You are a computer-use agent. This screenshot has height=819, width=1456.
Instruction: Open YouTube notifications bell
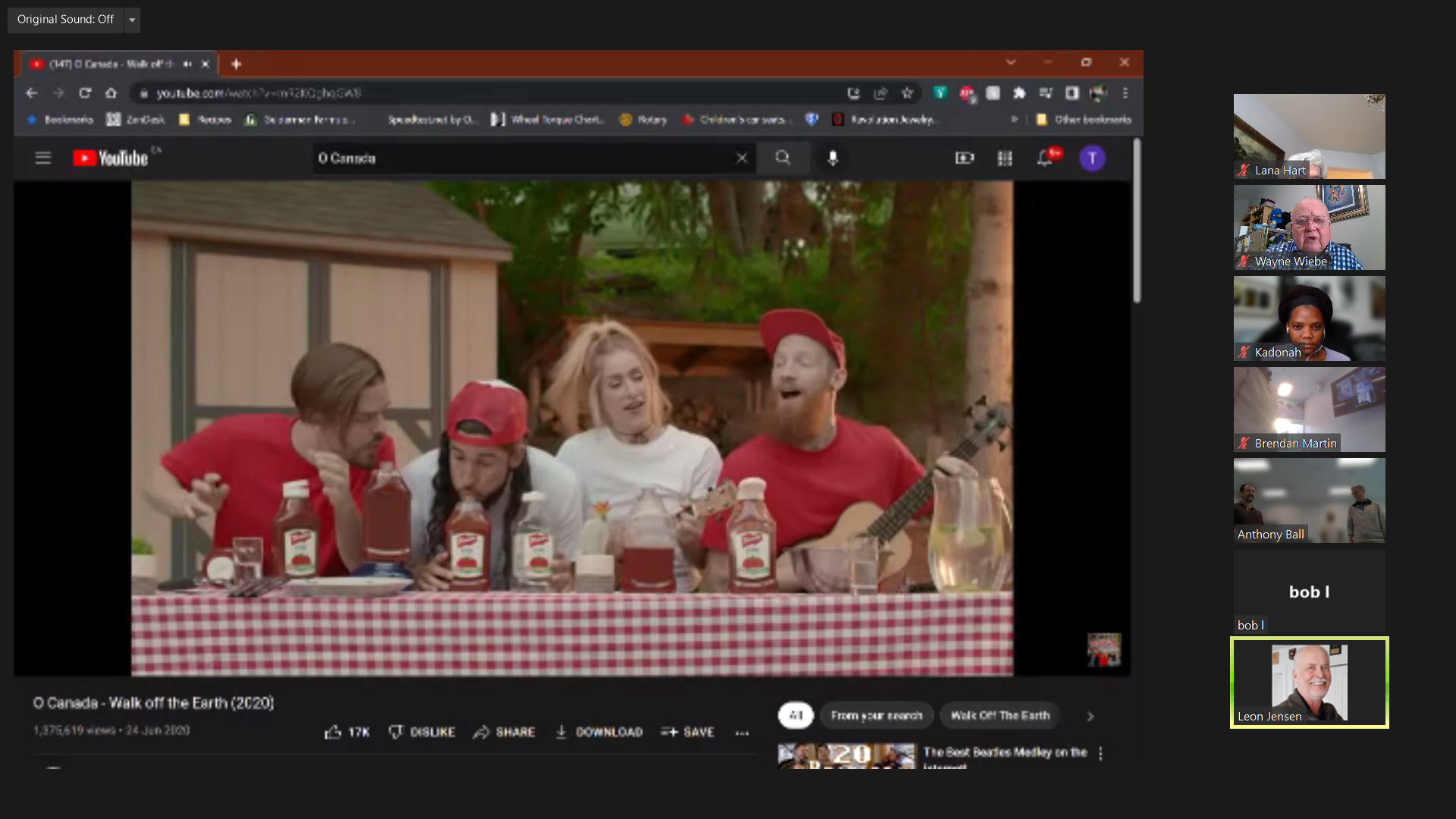(1045, 158)
